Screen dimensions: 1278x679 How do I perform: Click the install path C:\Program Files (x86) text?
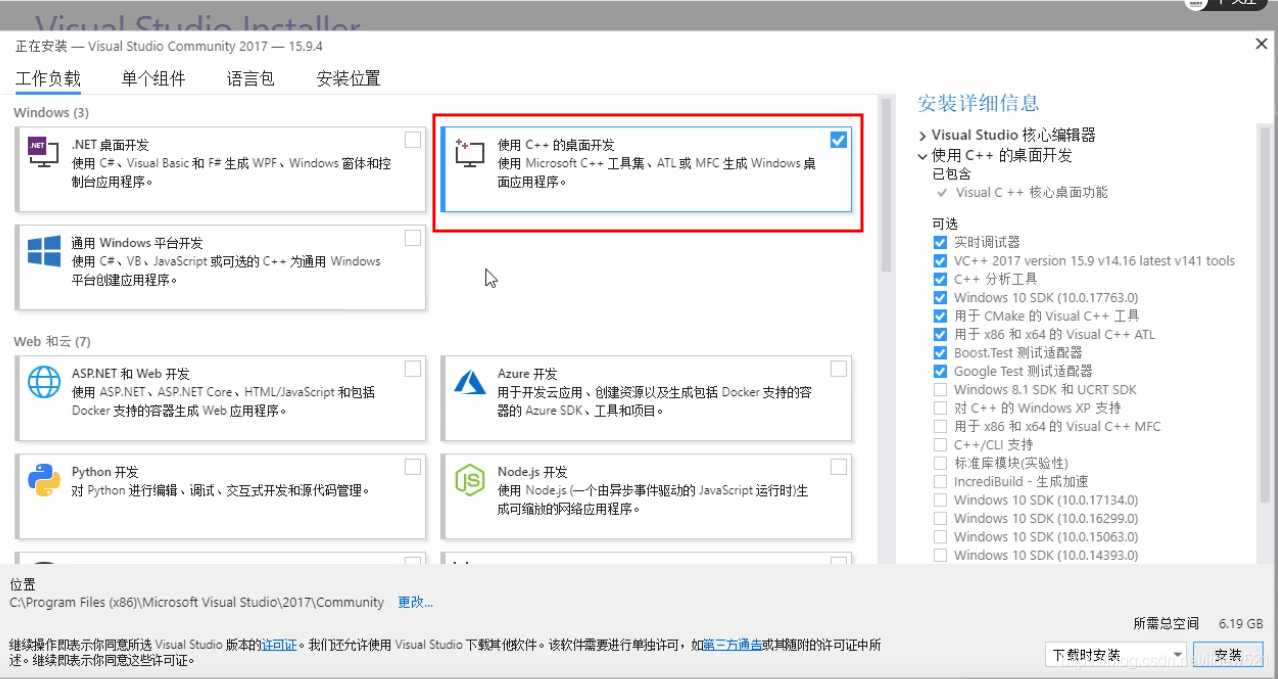[x=196, y=602]
